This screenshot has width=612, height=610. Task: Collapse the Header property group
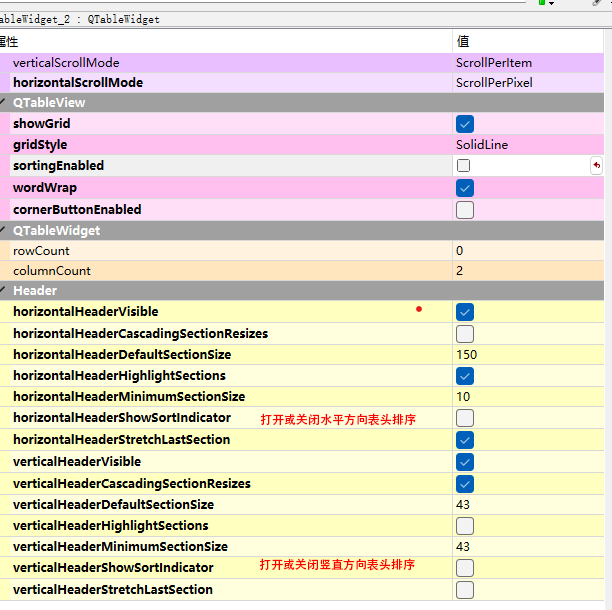pos(3,290)
